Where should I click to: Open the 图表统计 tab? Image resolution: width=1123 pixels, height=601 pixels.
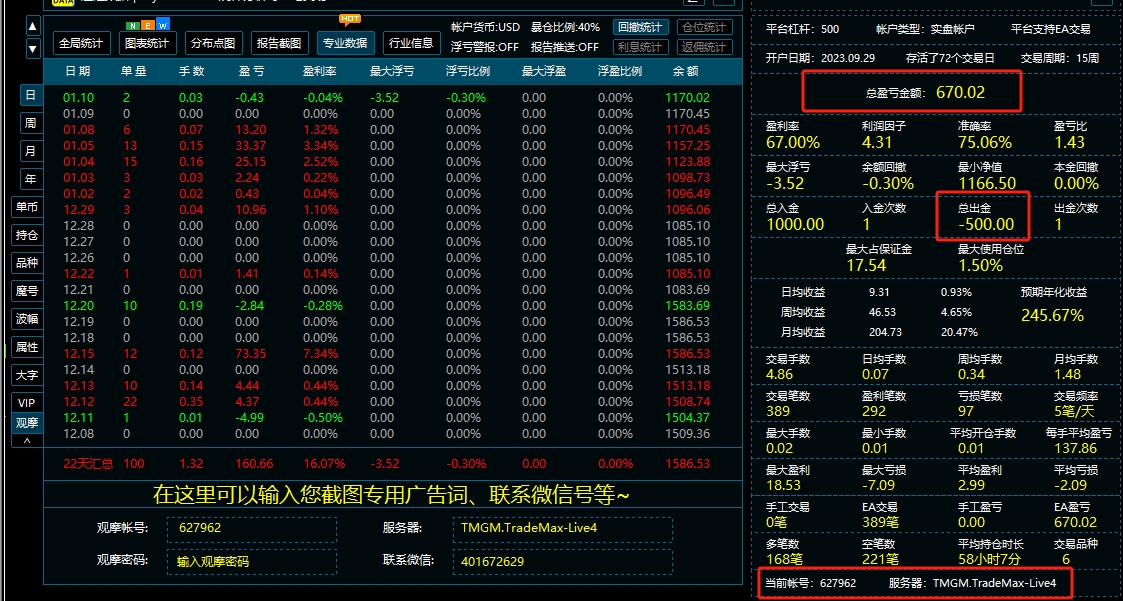coord(148,43)
